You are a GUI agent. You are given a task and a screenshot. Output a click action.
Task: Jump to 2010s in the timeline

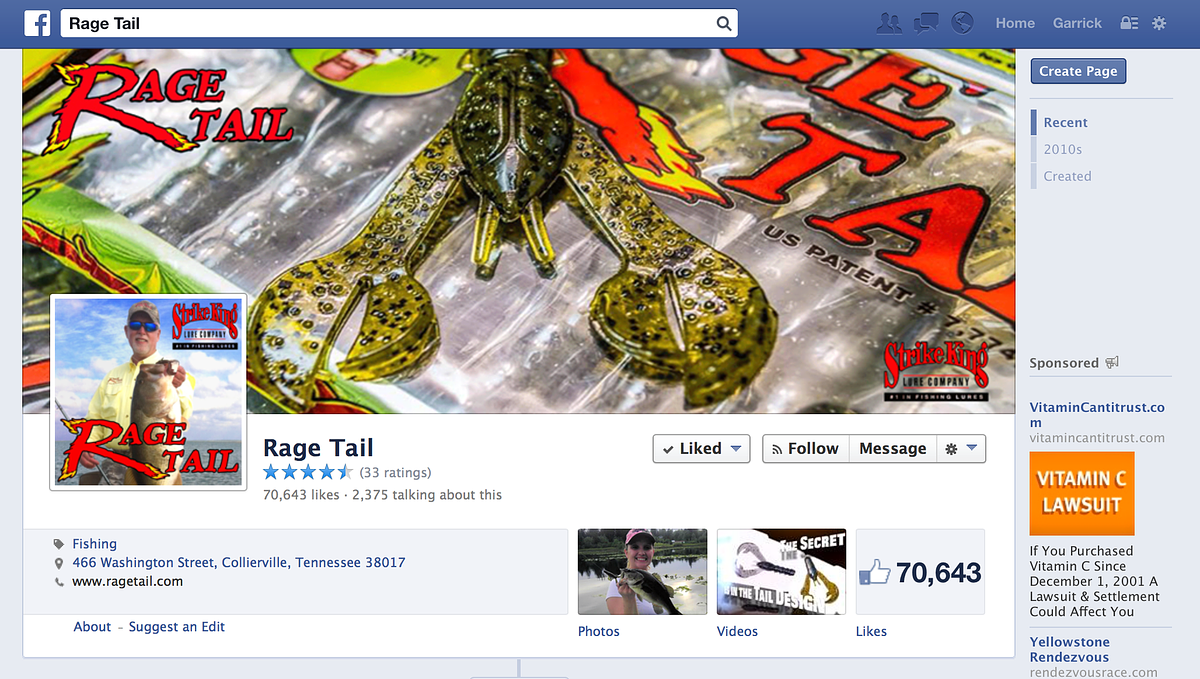click(1062, 149)
